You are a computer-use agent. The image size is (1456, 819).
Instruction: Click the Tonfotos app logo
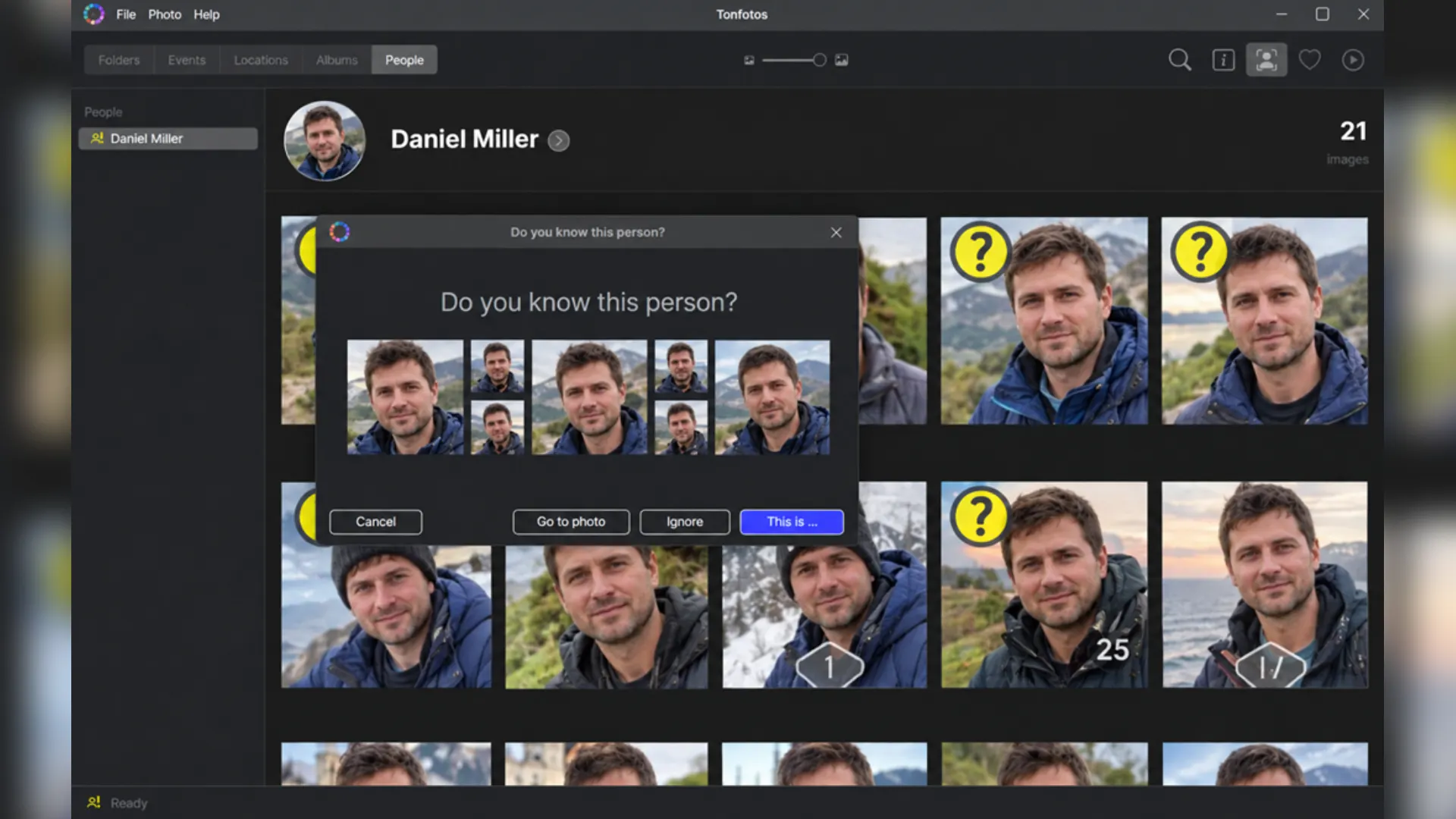point(94,14)
